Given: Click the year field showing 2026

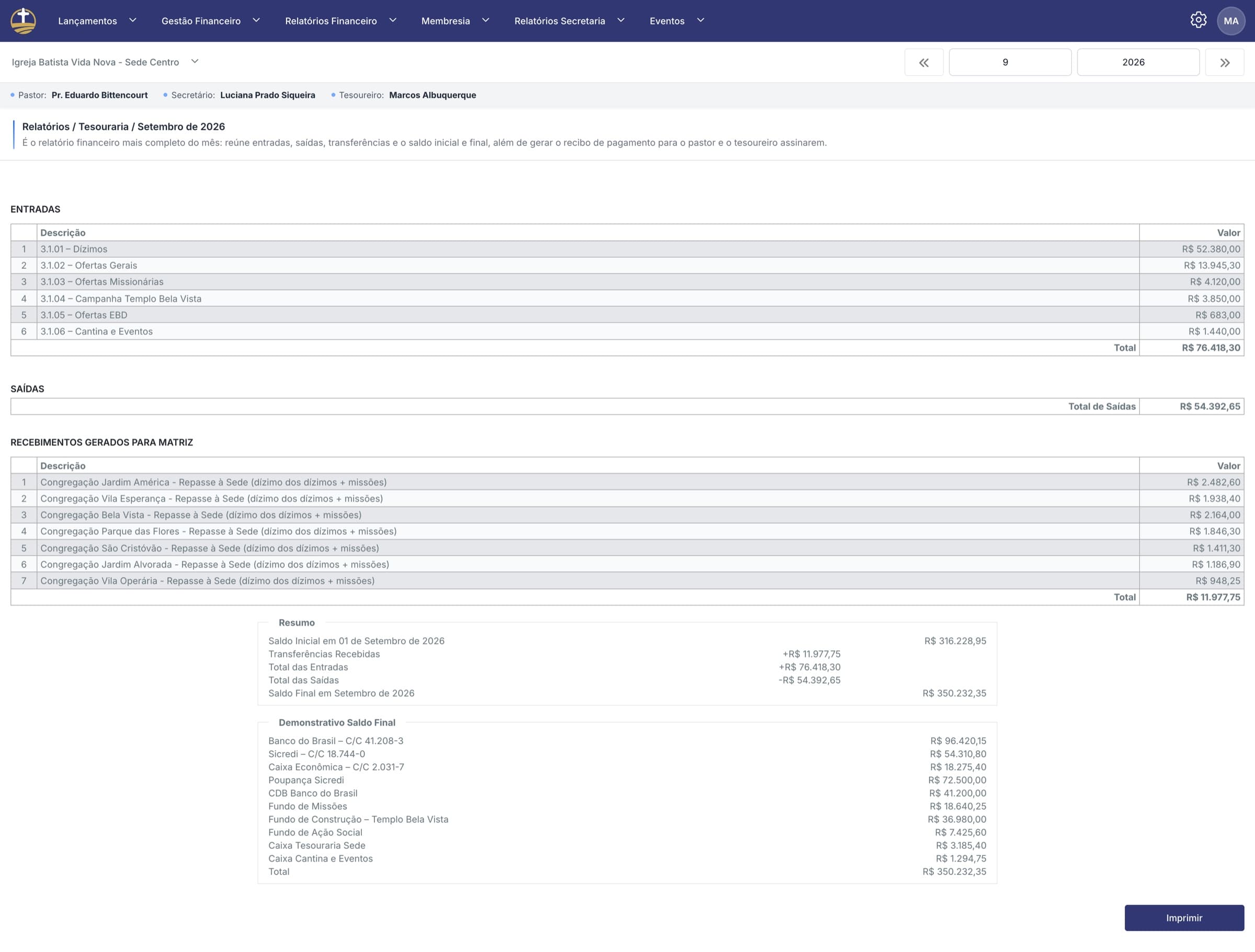Looking at the screenshot, I should tap(1138, 62).
